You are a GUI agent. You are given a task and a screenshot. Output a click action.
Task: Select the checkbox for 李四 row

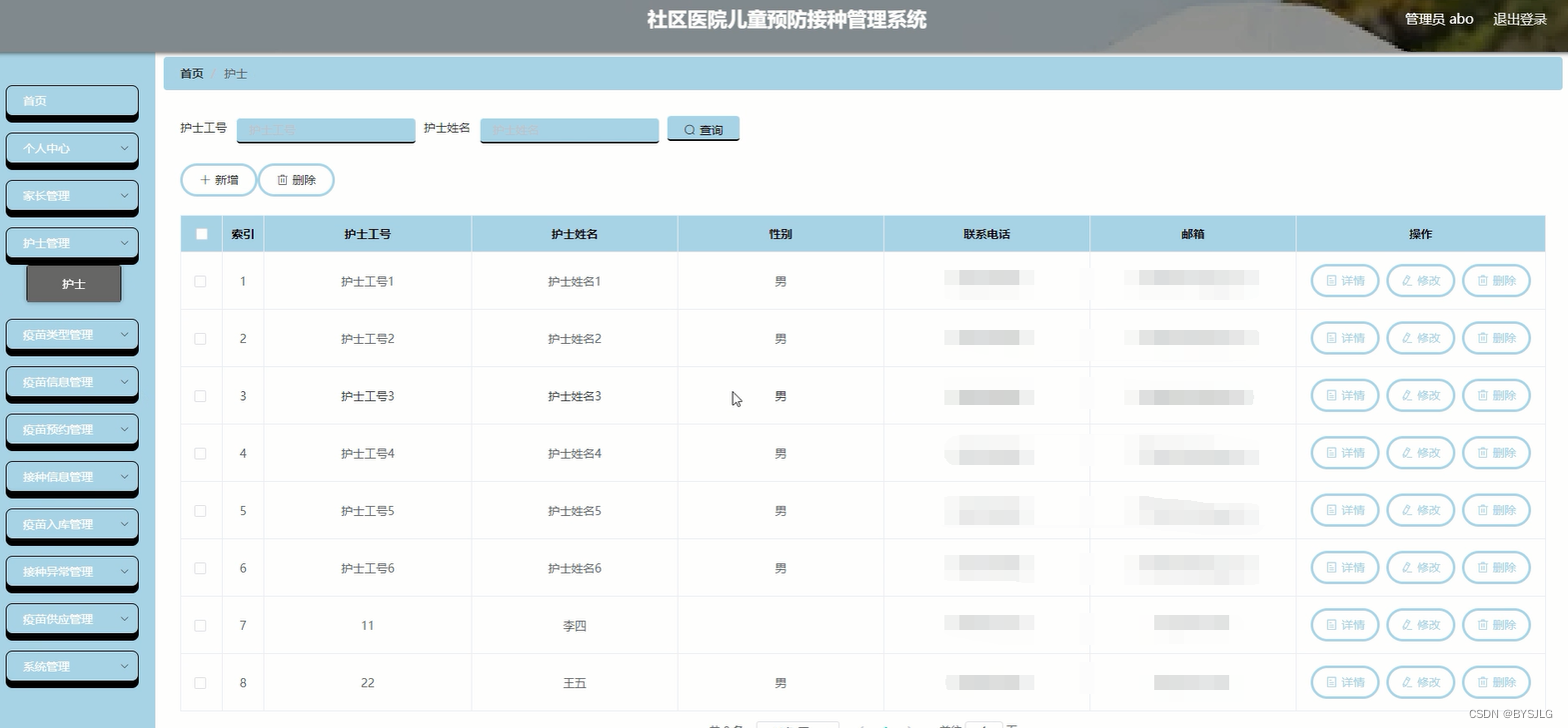[x=200, y=625]
